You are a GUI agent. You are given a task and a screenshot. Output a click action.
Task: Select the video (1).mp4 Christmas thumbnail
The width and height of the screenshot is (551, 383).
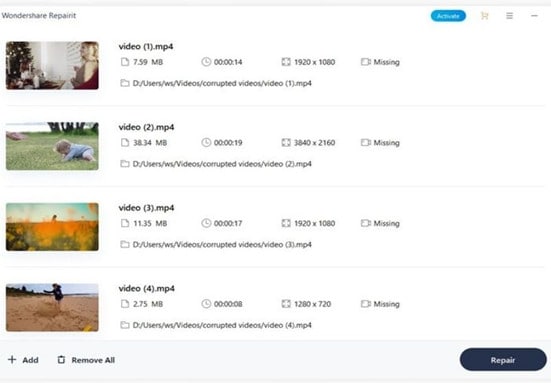[x=52, y=65]
